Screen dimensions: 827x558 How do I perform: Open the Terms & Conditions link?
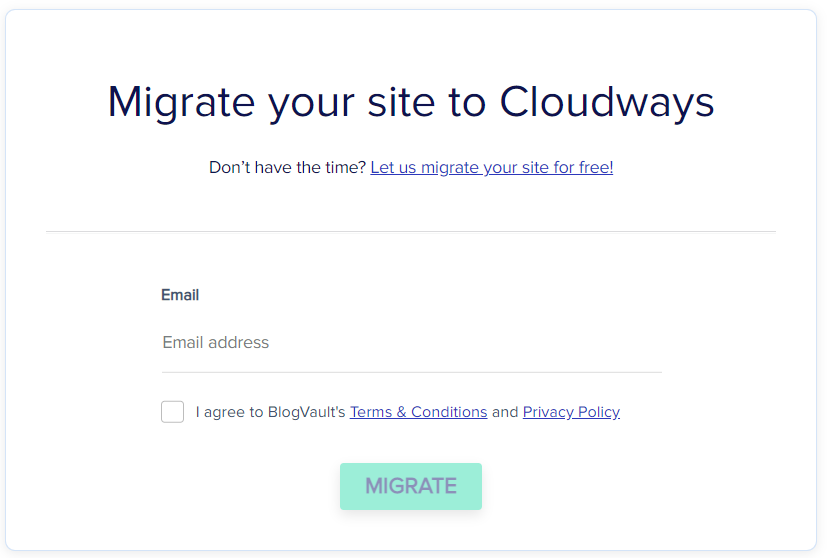click(418, 412)
